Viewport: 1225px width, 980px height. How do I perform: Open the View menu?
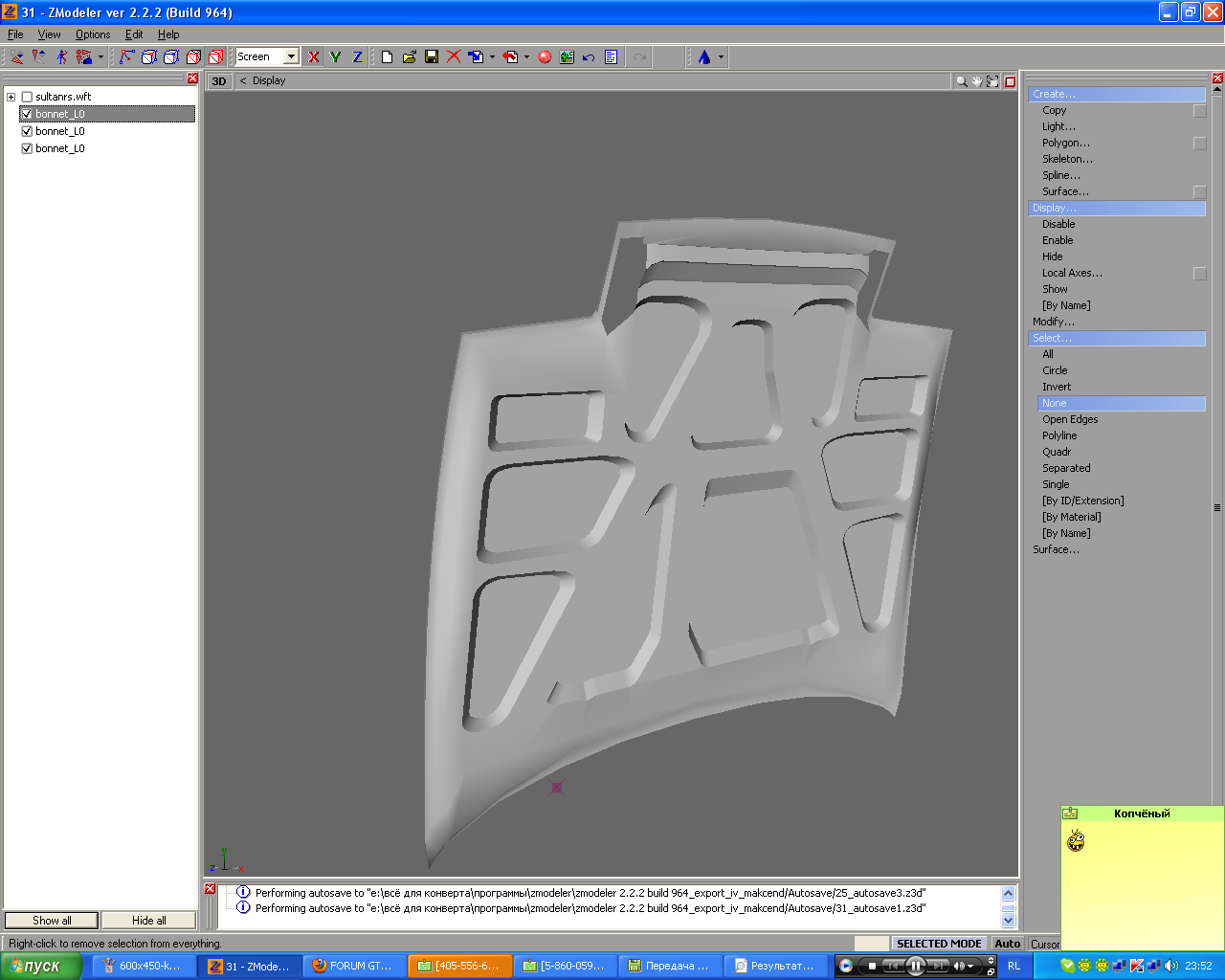pos(49,34)
